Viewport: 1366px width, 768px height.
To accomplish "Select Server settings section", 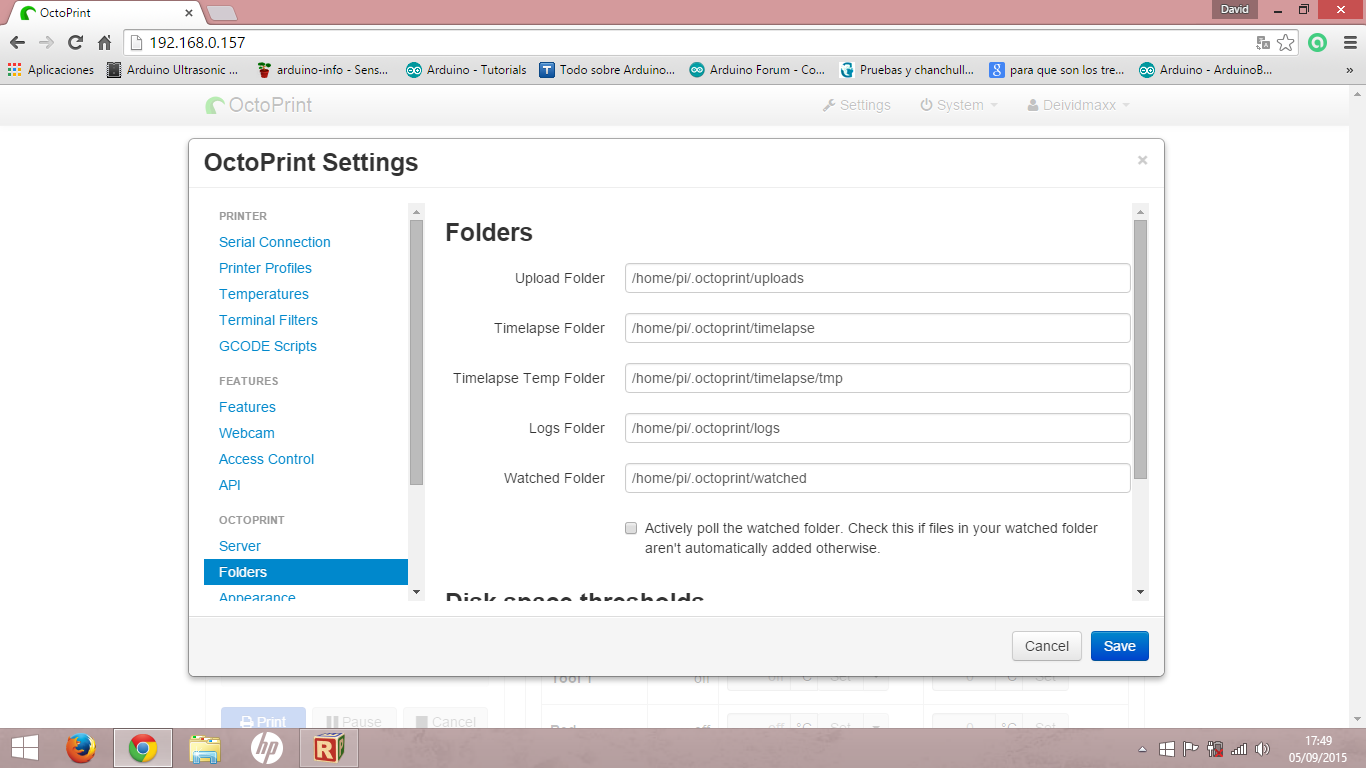I will (240, 546).
